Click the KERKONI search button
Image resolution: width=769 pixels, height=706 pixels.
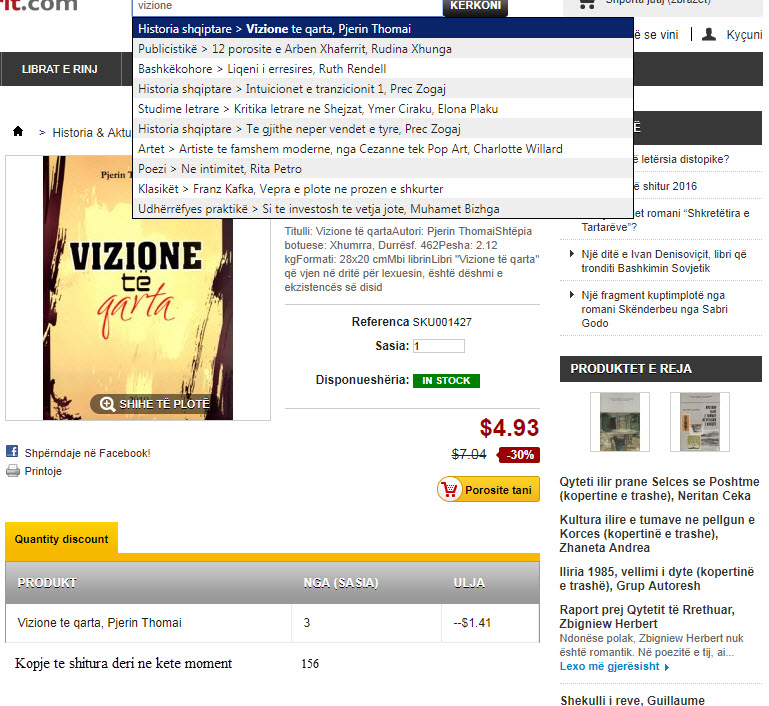click(475, 6)
